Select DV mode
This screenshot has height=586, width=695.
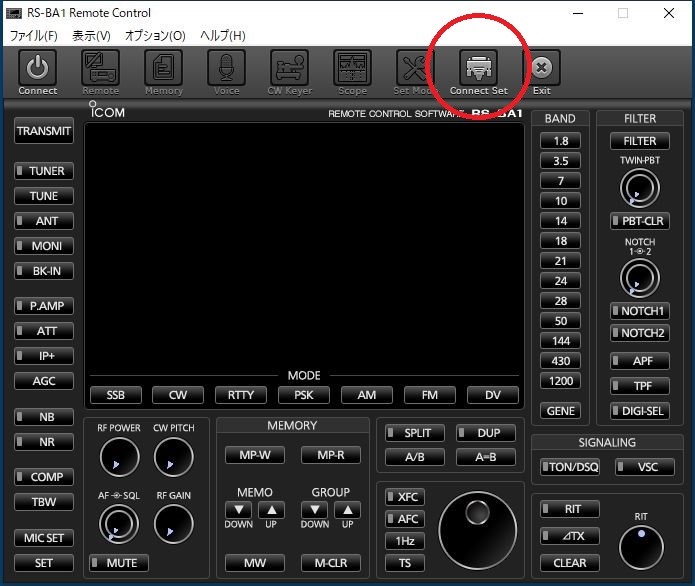point(492,395)
